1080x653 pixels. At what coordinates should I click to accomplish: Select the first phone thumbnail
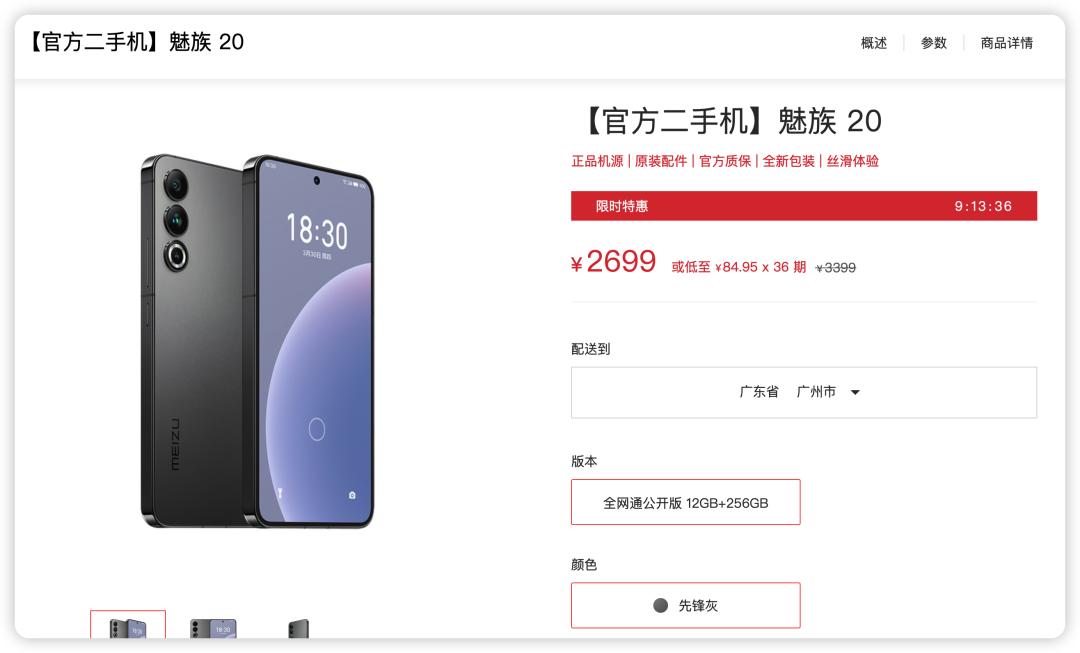click(x=128, y=625)
